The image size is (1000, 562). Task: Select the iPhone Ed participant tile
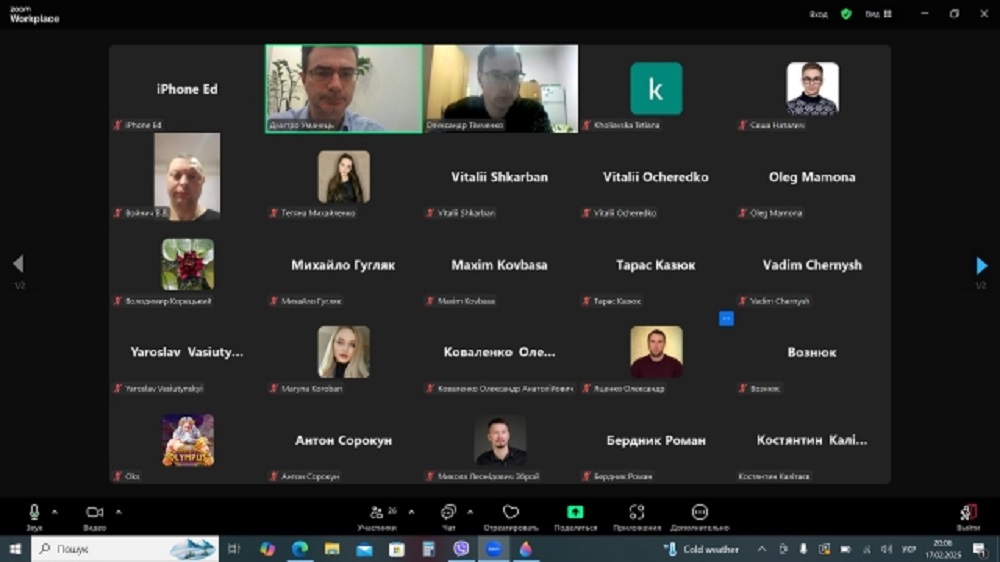pyautogui.click(x=187, y=89)
